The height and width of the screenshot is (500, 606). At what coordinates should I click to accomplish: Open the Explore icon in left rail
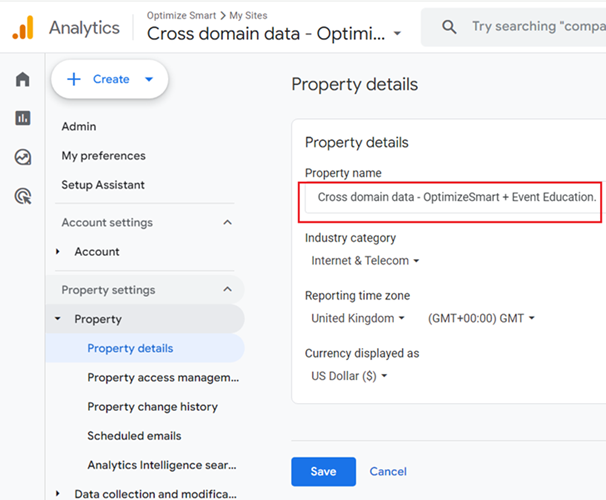(x=22, y=157)
